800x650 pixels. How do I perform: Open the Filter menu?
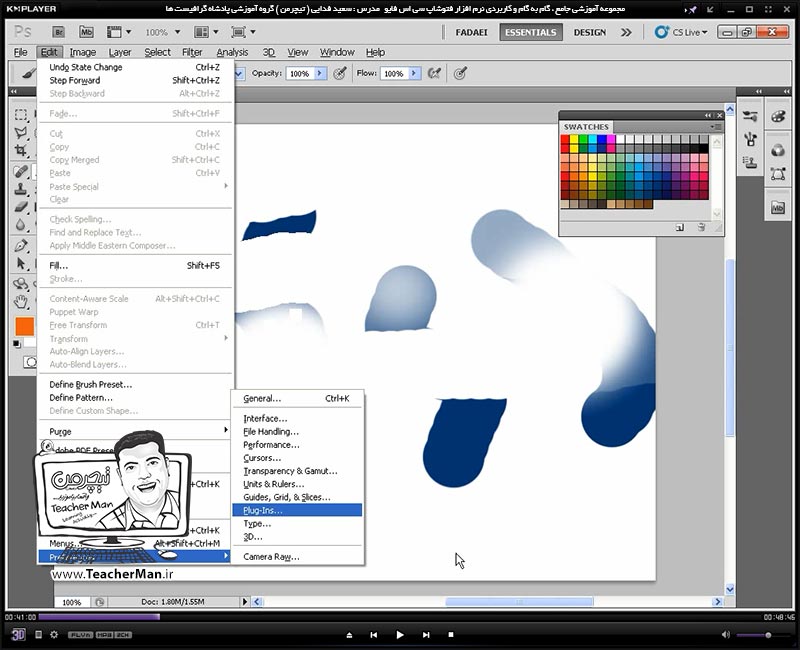click(192, 52)
